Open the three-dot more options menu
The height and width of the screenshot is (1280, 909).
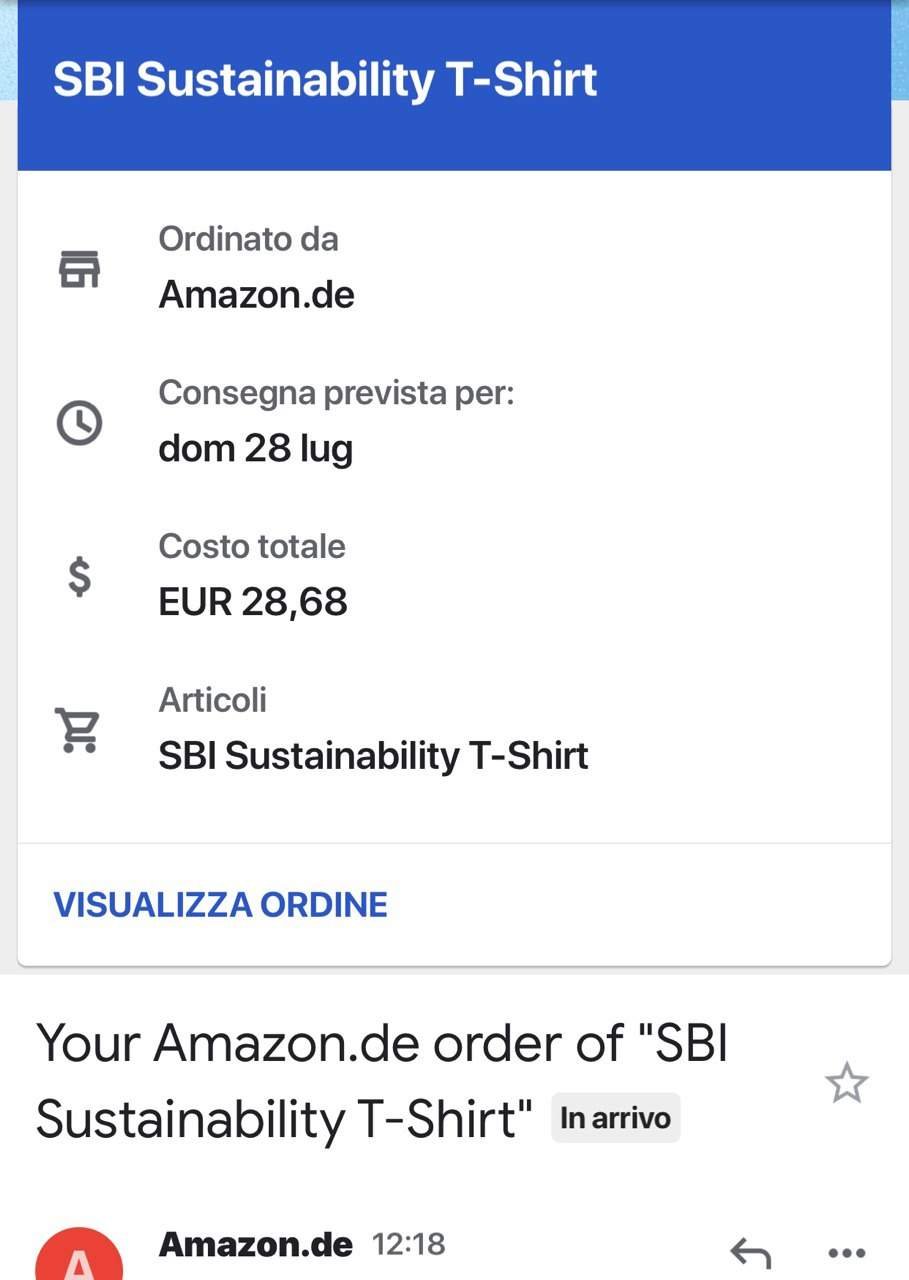pyautogui.click(x=847, y=1252)
